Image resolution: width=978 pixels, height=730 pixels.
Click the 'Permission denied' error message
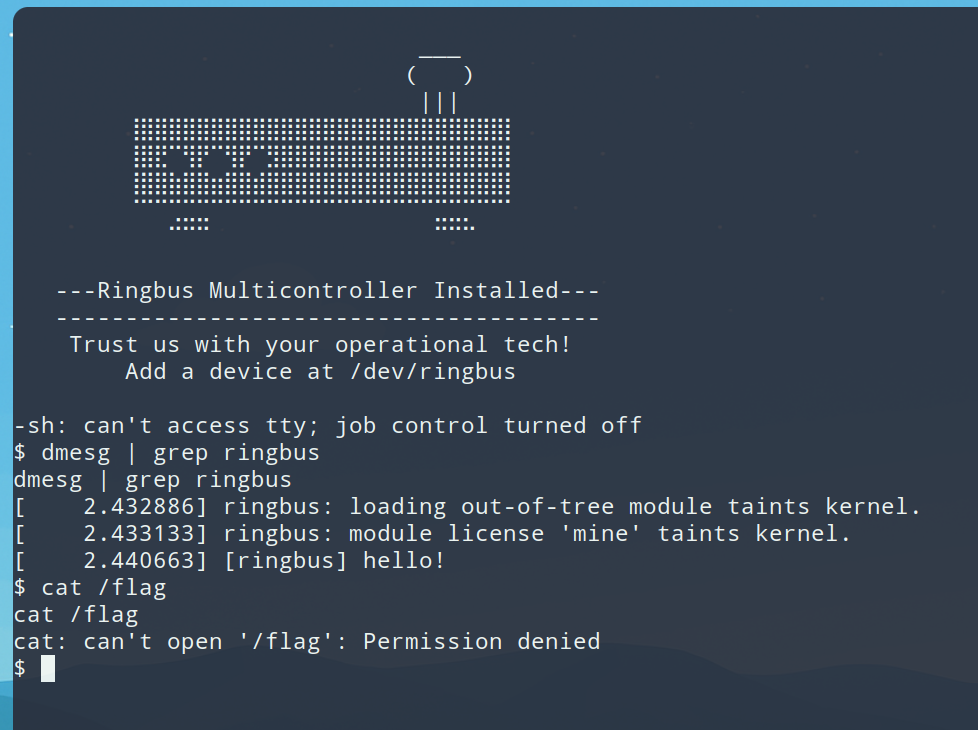[481, 642]
